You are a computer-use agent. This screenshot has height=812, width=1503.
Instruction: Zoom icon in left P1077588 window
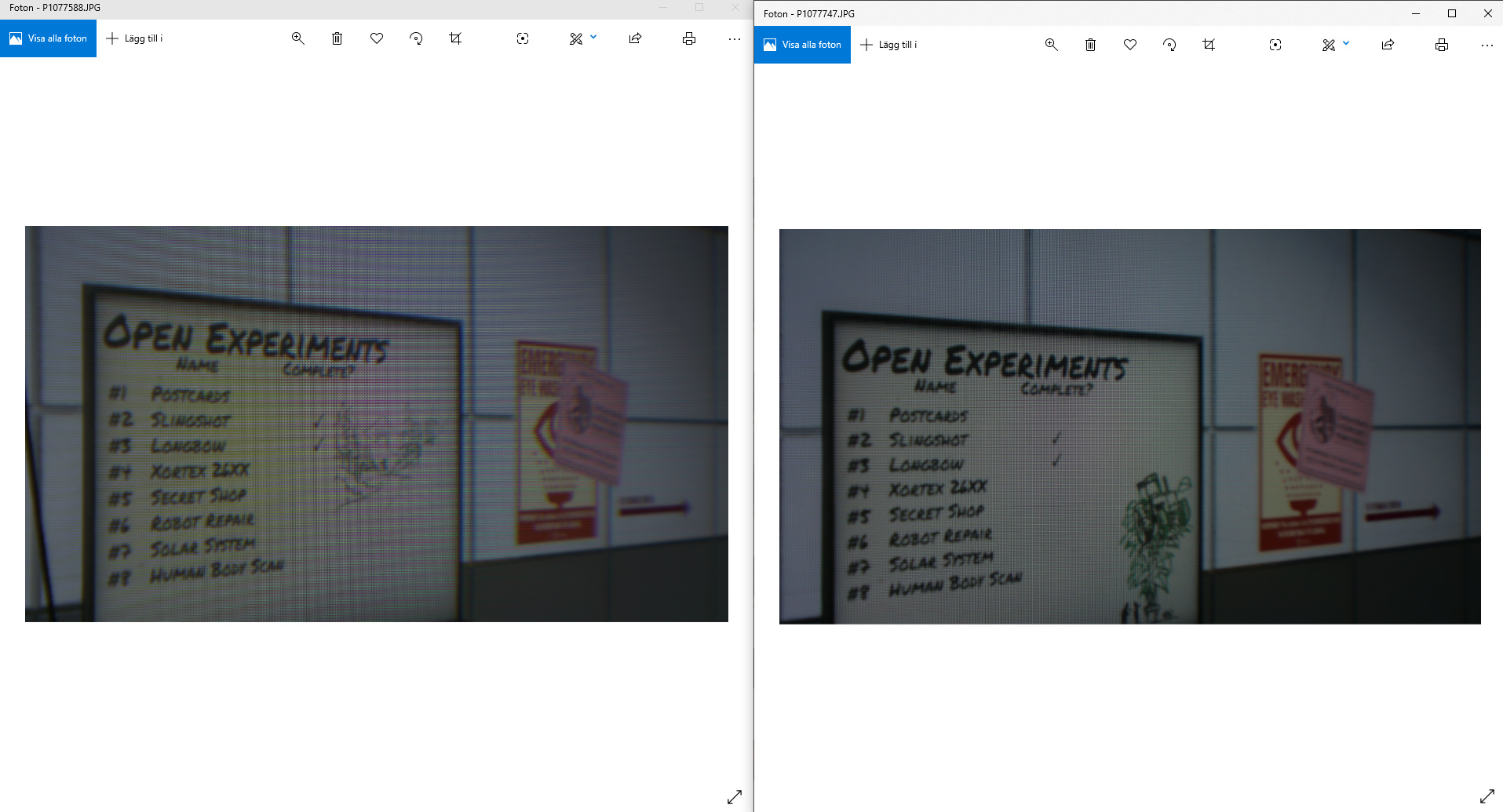[x=298, y=38]
